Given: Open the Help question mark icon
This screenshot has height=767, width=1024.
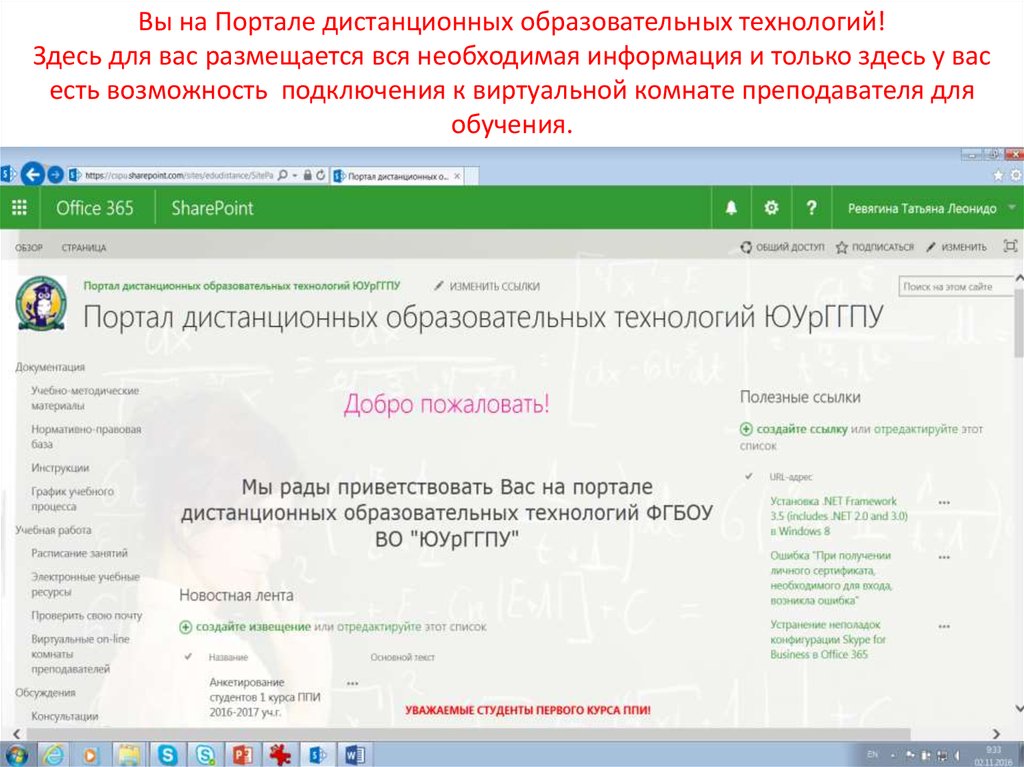Looking at the screenshot, I should [x=811, y=208].
